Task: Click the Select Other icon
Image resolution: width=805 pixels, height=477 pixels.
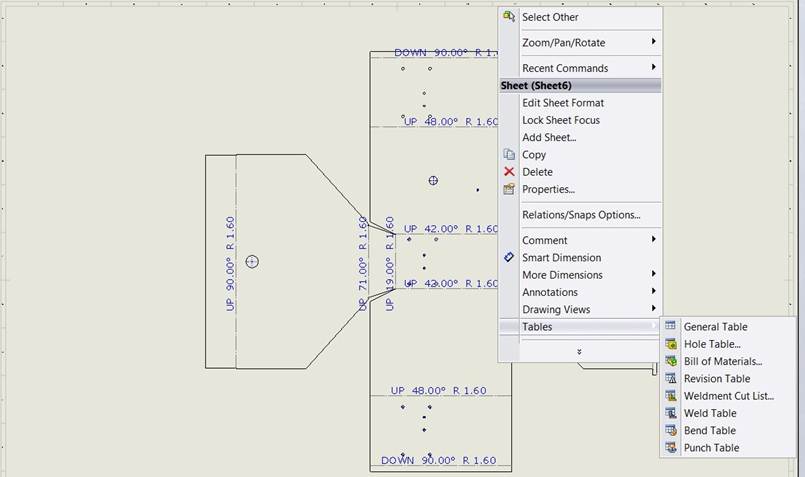Action: click(x=509, y=17)
